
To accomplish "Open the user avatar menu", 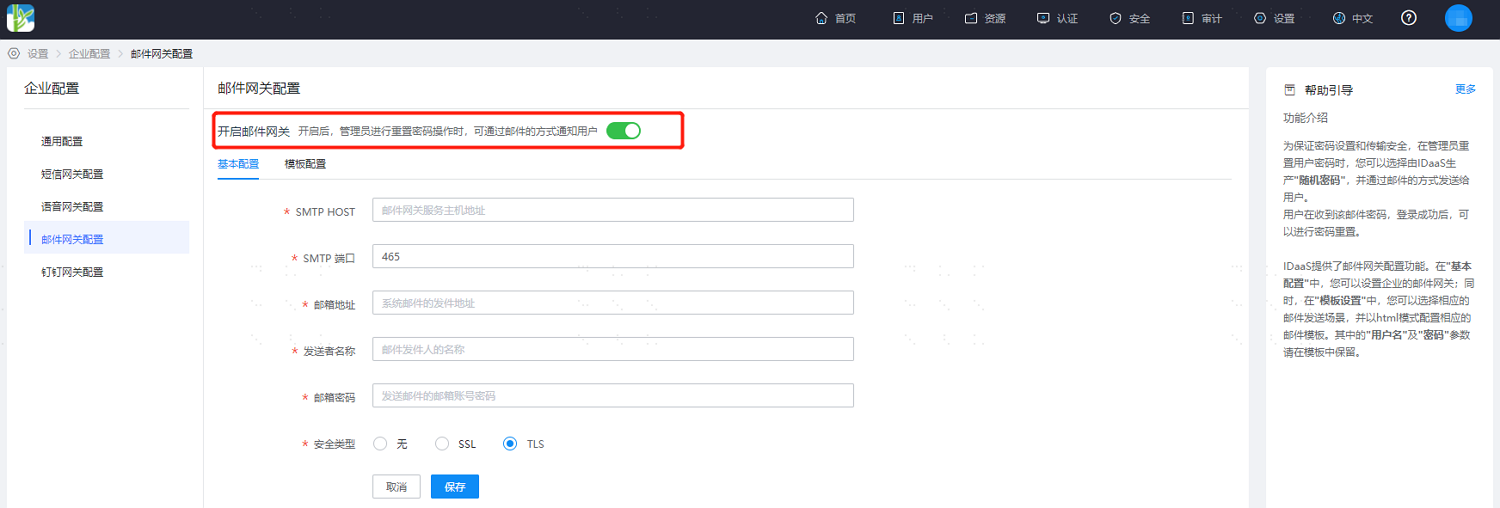I will [1459, 18].
